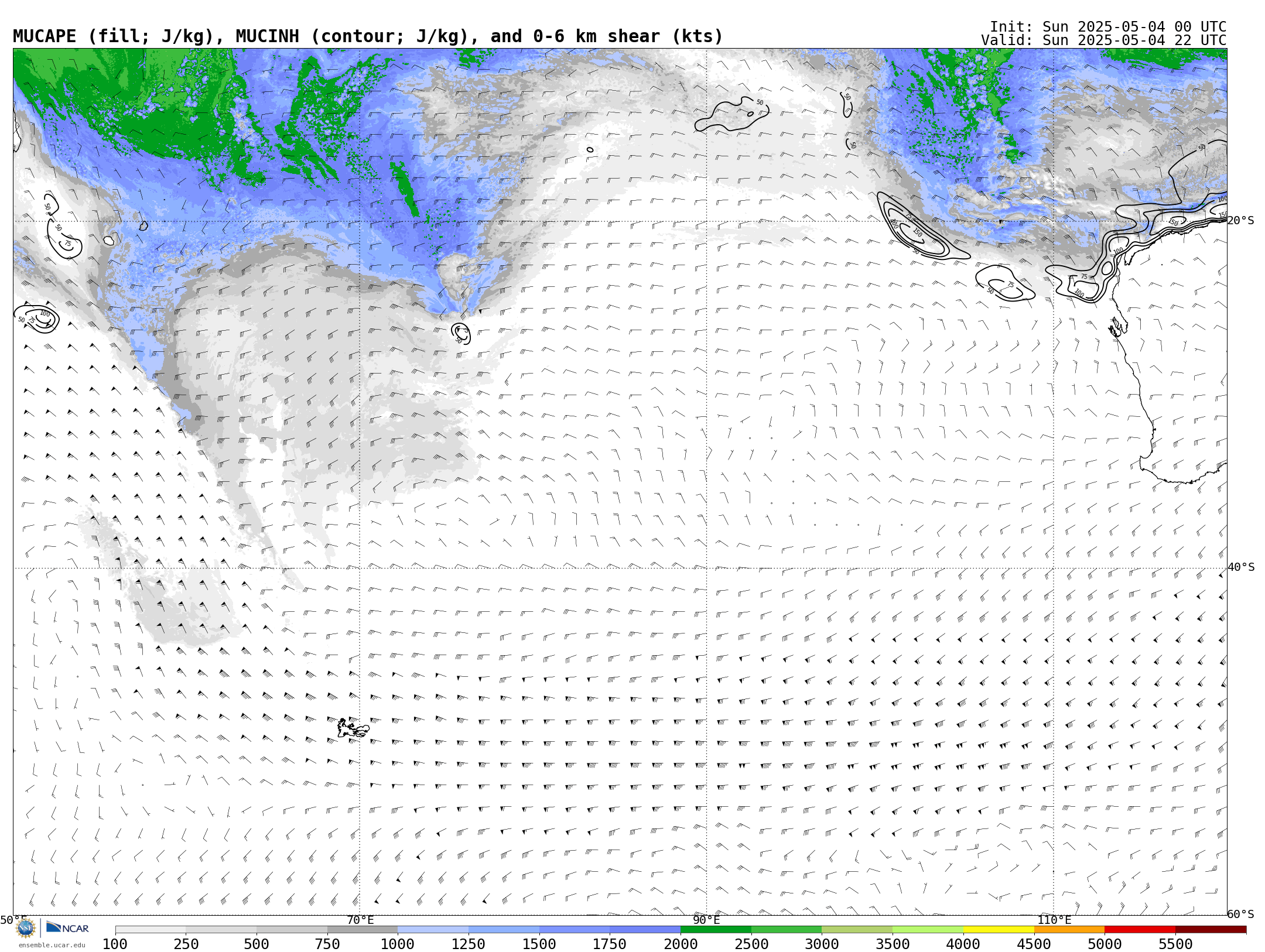Click the colorbar tick label 5000
1265x952 pixels.
click(x=1105, y=944)
